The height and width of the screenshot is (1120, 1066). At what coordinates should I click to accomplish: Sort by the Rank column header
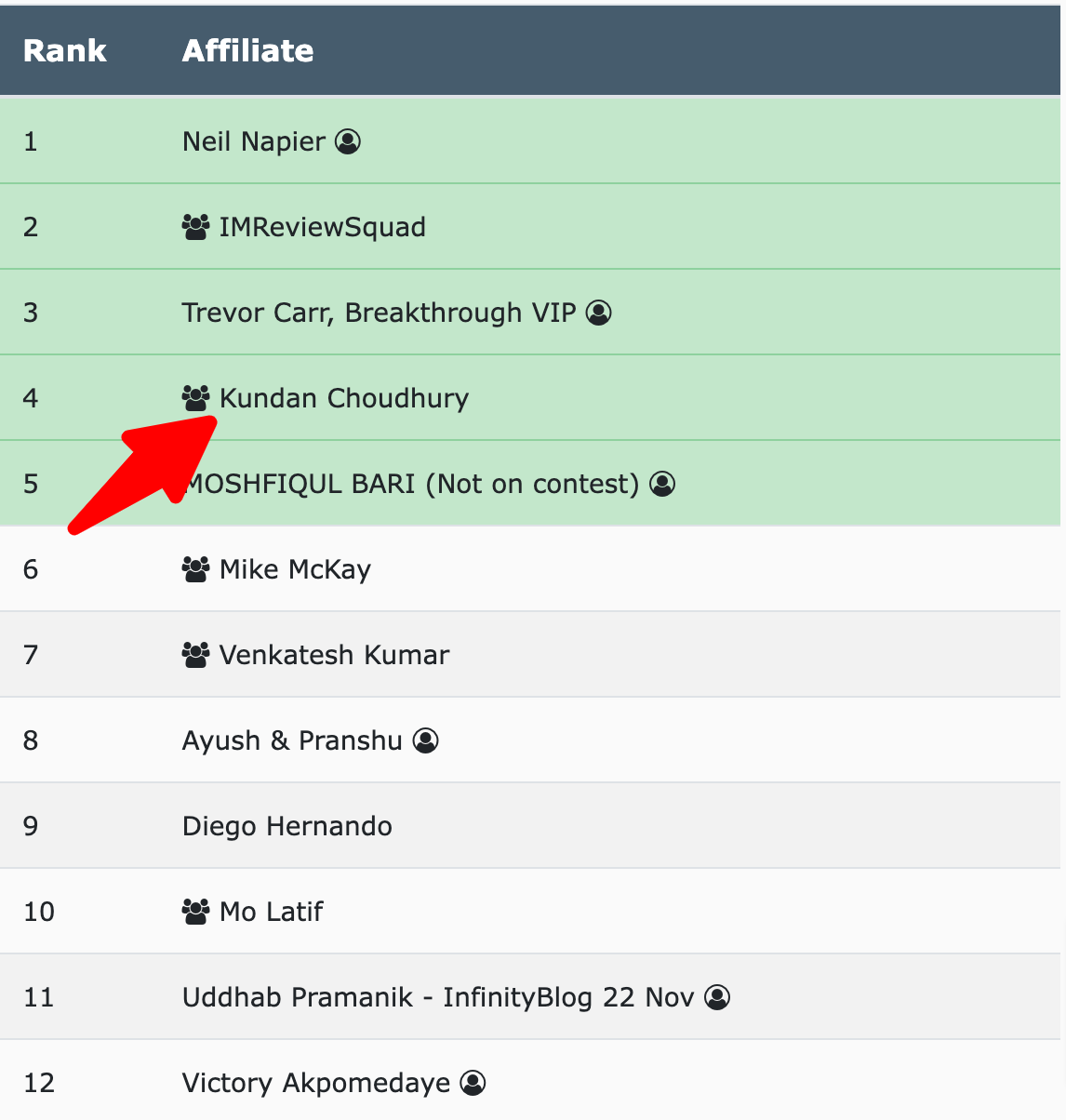point(65,50)
